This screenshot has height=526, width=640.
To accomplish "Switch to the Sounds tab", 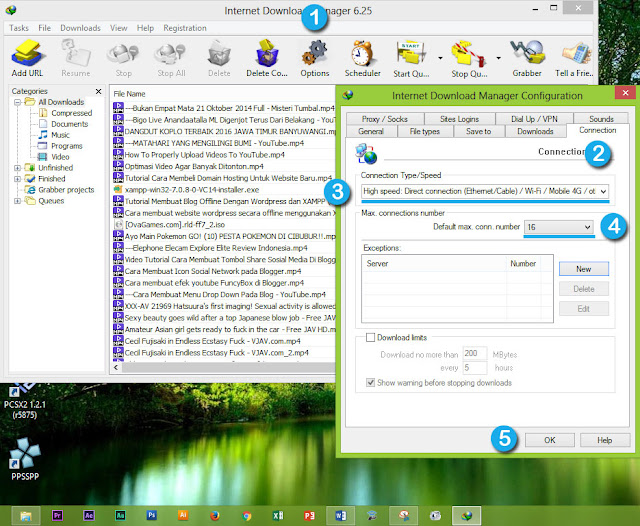I will (601, 119).
